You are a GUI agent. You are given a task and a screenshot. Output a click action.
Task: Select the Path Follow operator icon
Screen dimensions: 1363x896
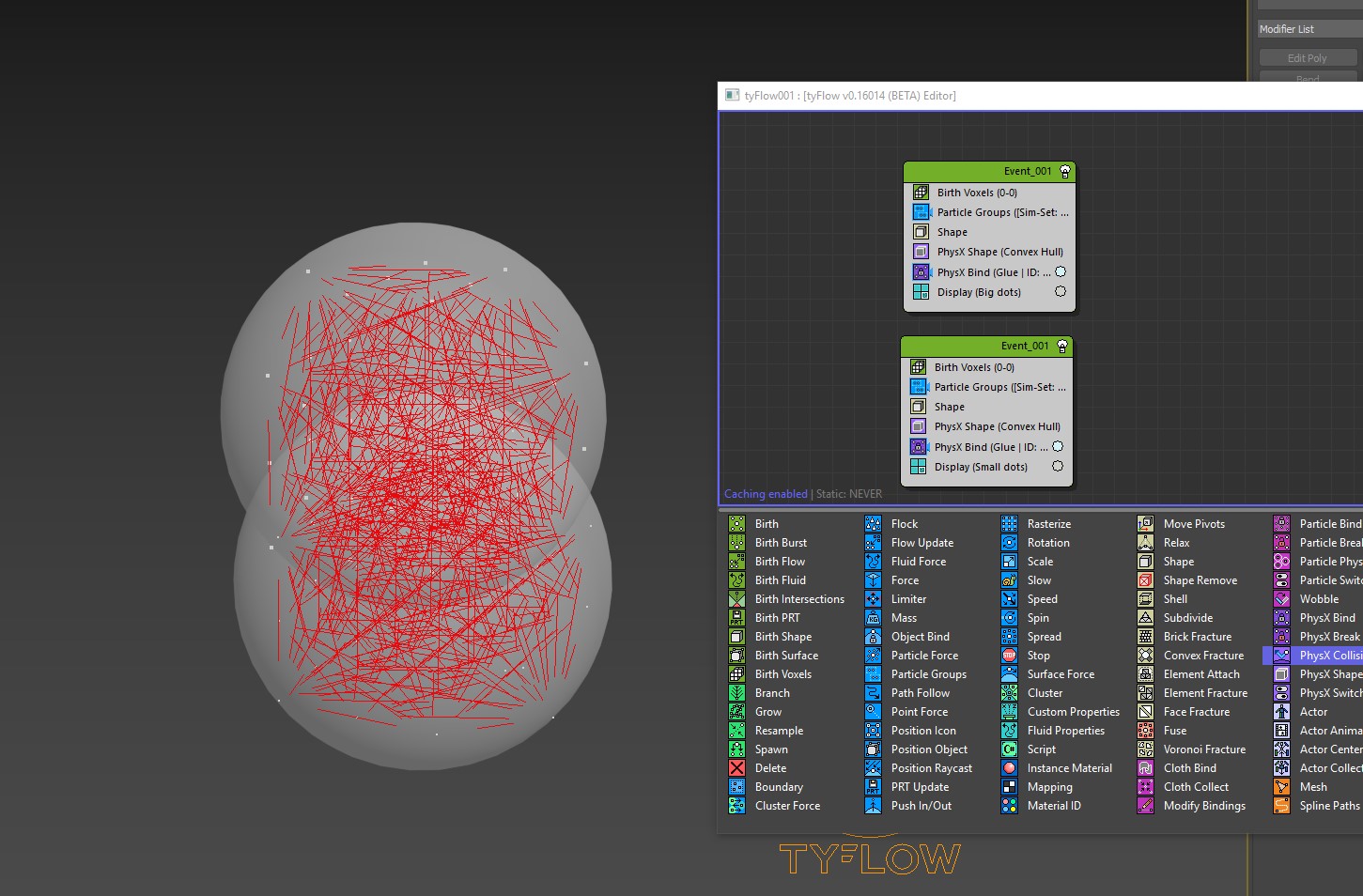[874, 693]
